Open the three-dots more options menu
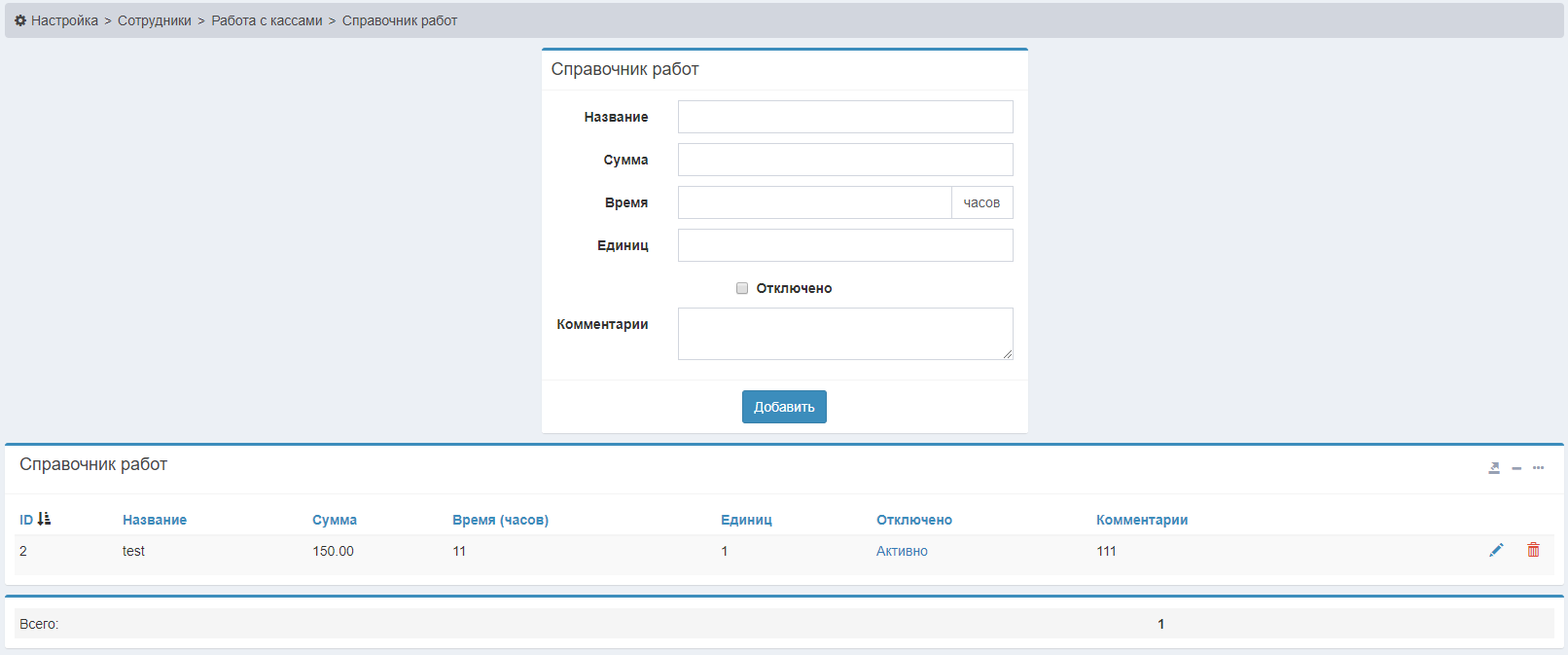 tap(1538, 468)
